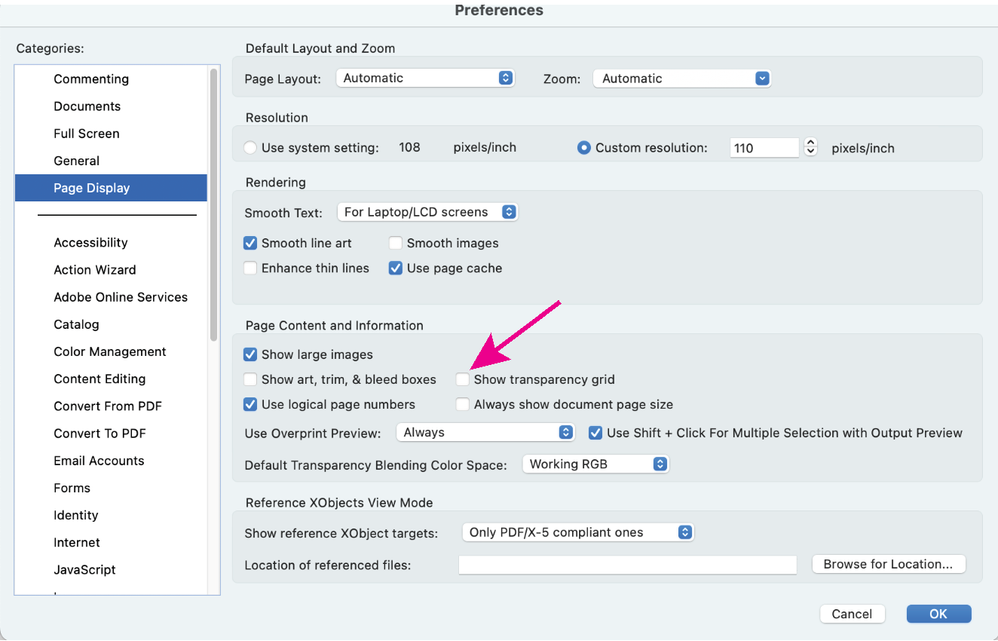Select the Convert To PDF category
This screenshot has height=641, width=998.
[99, 433]
